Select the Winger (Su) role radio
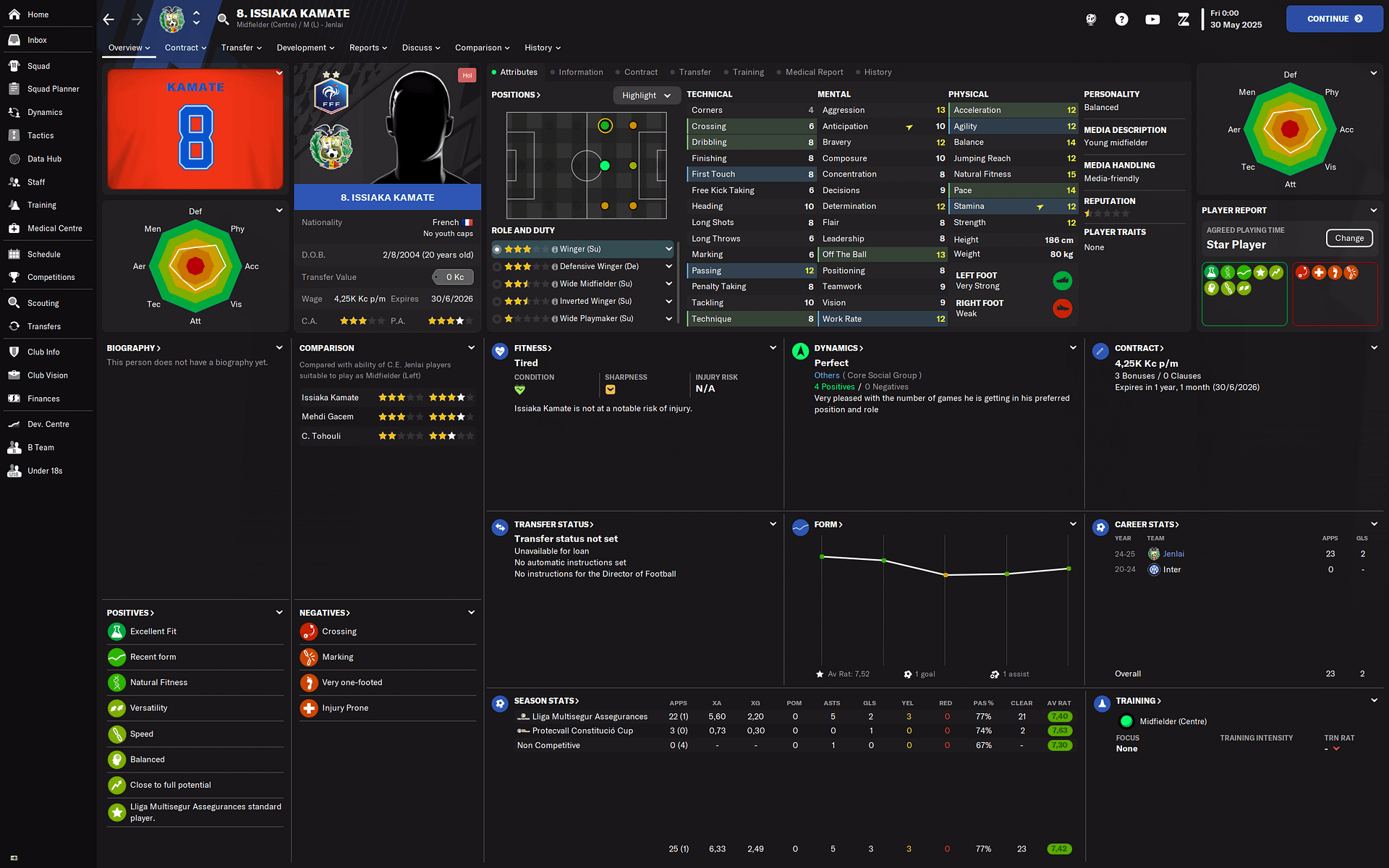The height and width of the screenshot is (868, 1389). tap(497, 250)
